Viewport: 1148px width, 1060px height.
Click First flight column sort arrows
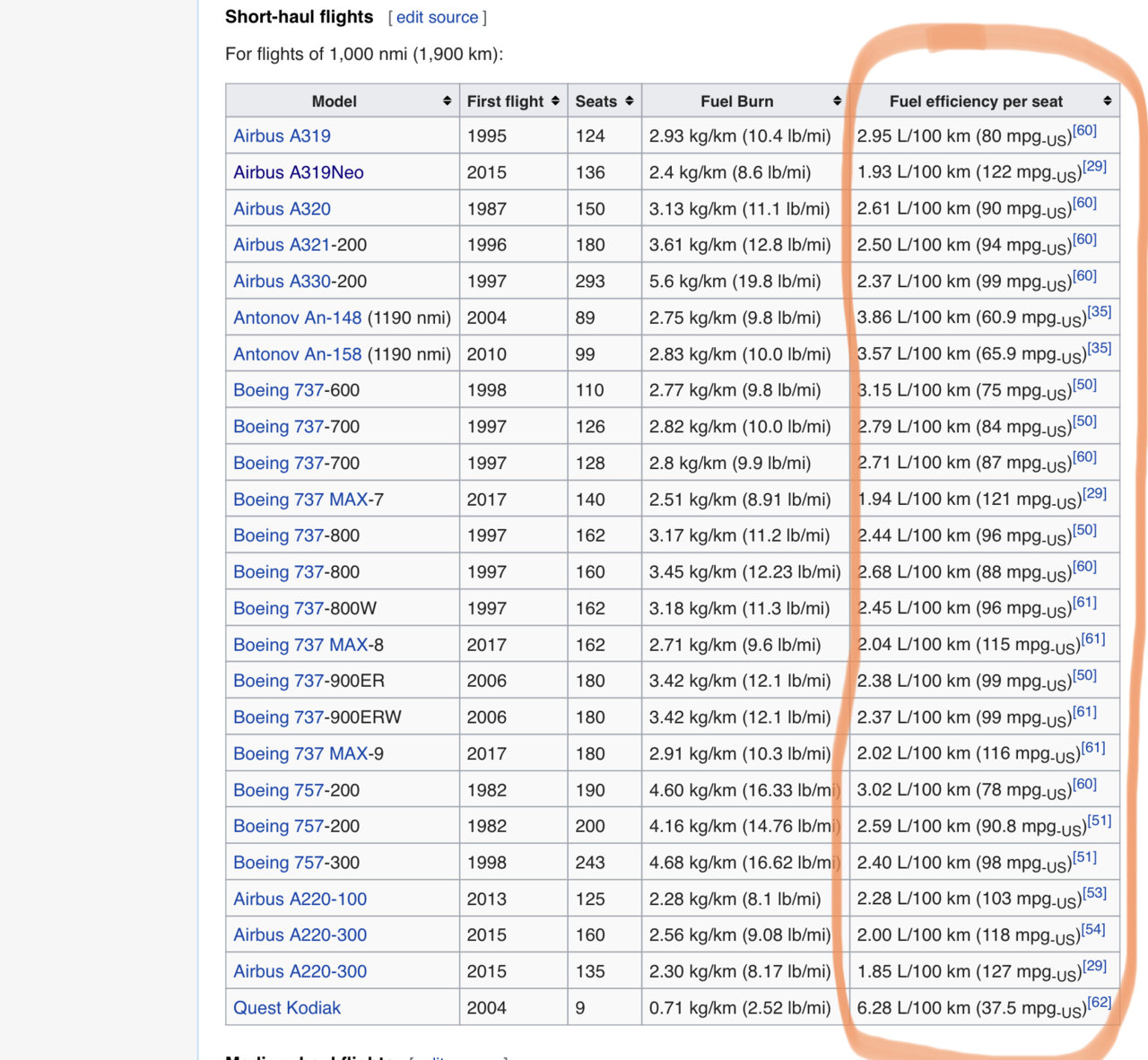pos(555,101)
